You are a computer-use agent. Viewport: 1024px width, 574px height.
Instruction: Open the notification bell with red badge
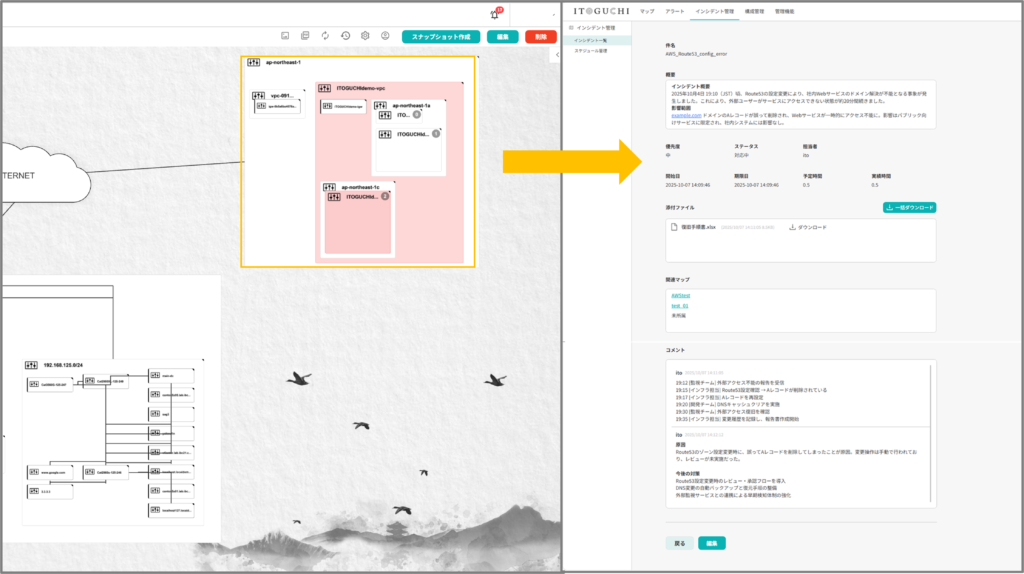coord(494,14)
